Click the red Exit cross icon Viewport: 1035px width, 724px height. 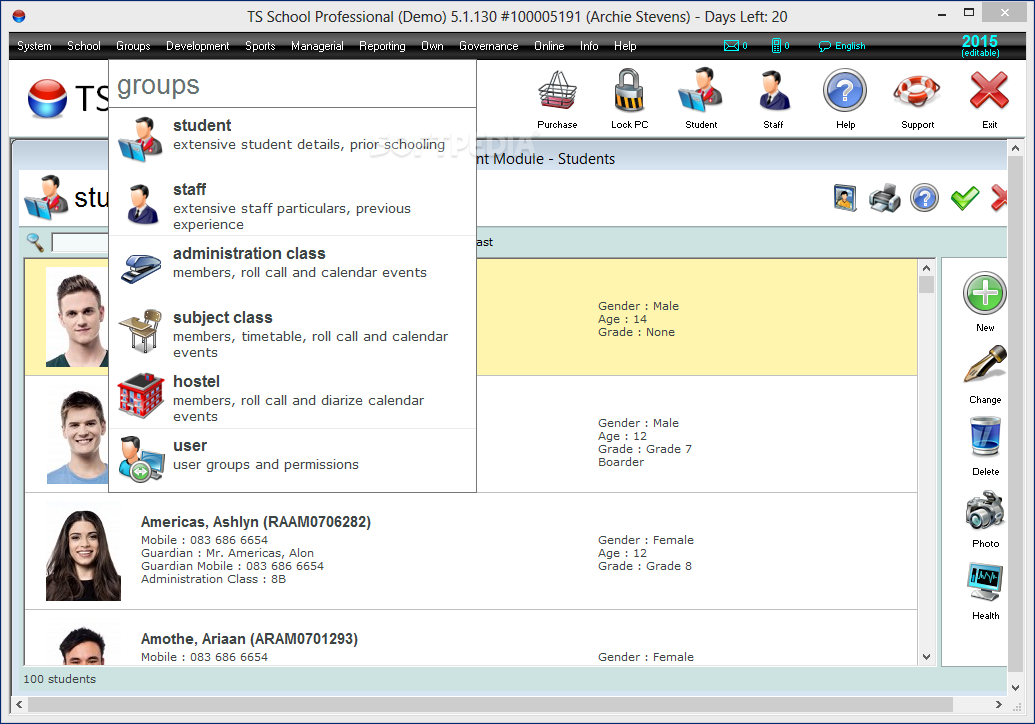tap(989, 90)
